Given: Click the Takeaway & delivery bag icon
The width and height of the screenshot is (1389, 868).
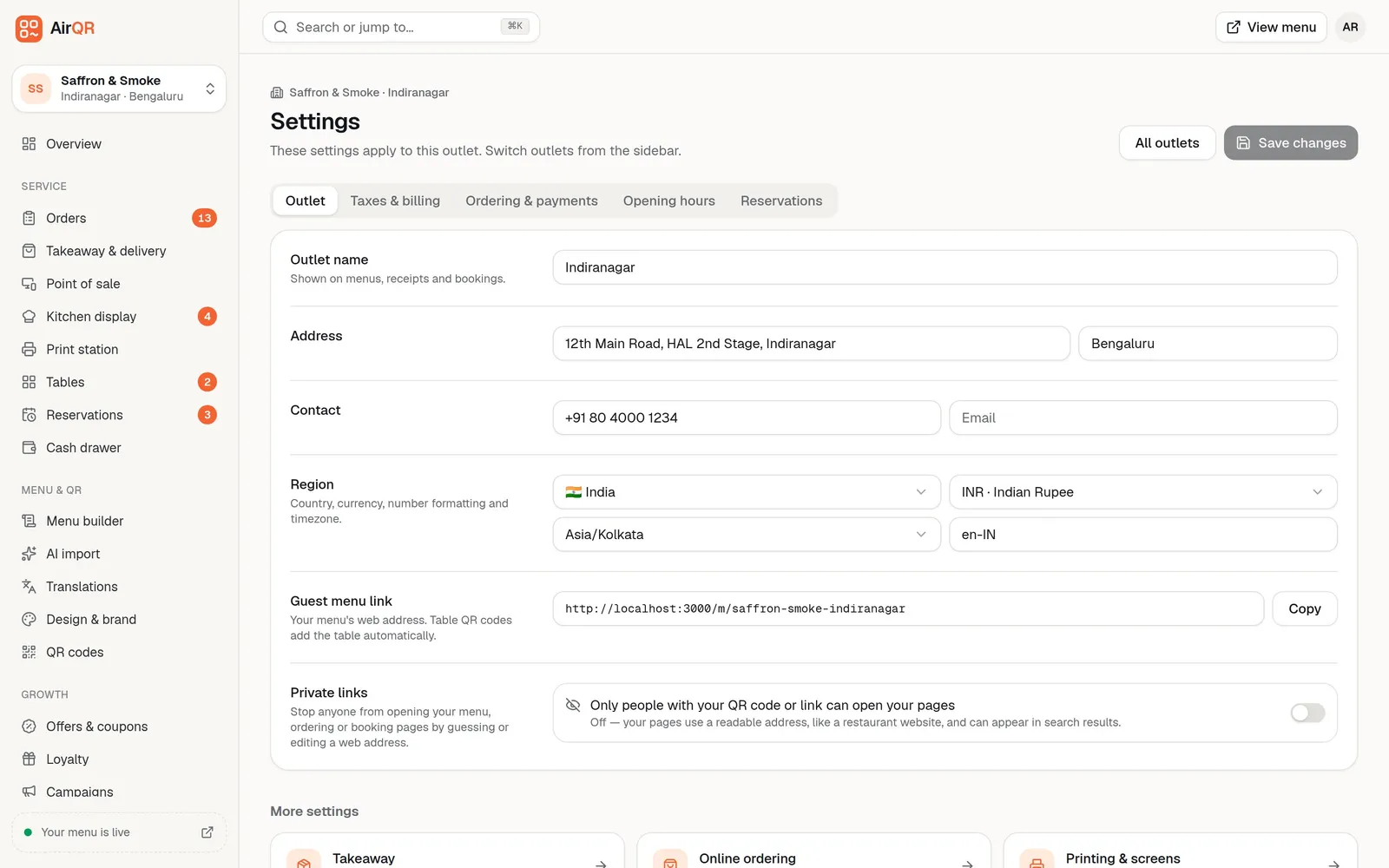Looking at the screenshot, I should pos(29,251).
